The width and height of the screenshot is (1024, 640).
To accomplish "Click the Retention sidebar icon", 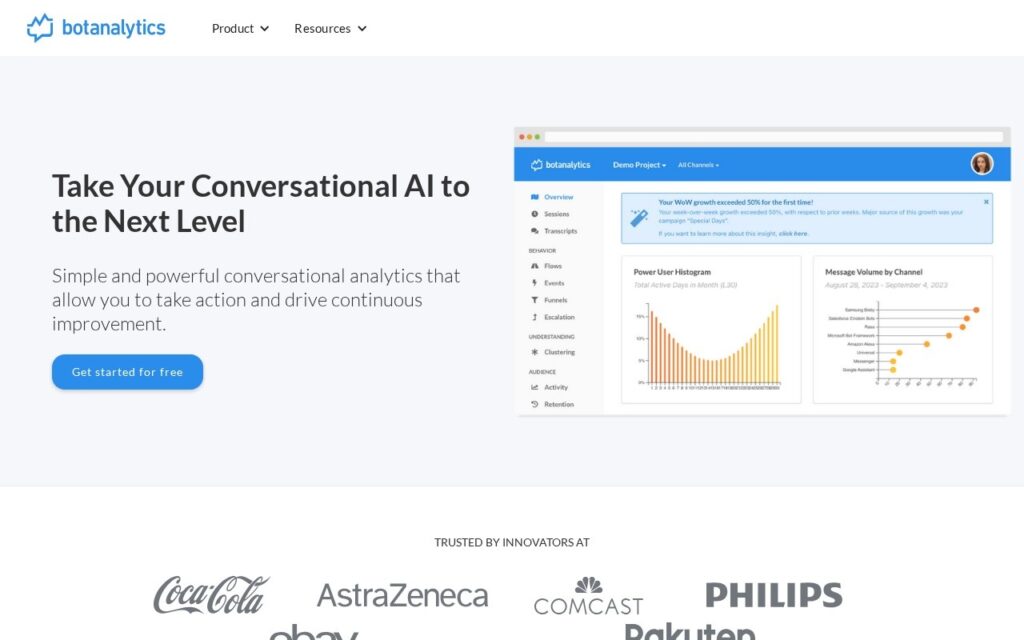I will [x=534, y=405].
